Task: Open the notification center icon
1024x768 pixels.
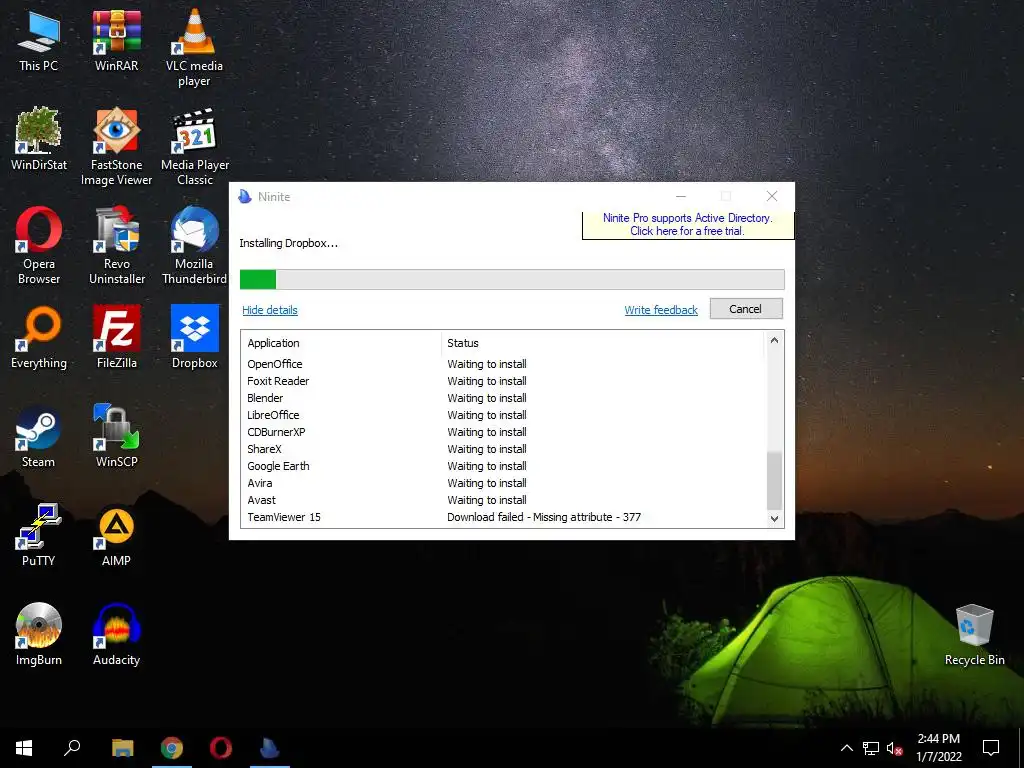Action: click(991, 748)
